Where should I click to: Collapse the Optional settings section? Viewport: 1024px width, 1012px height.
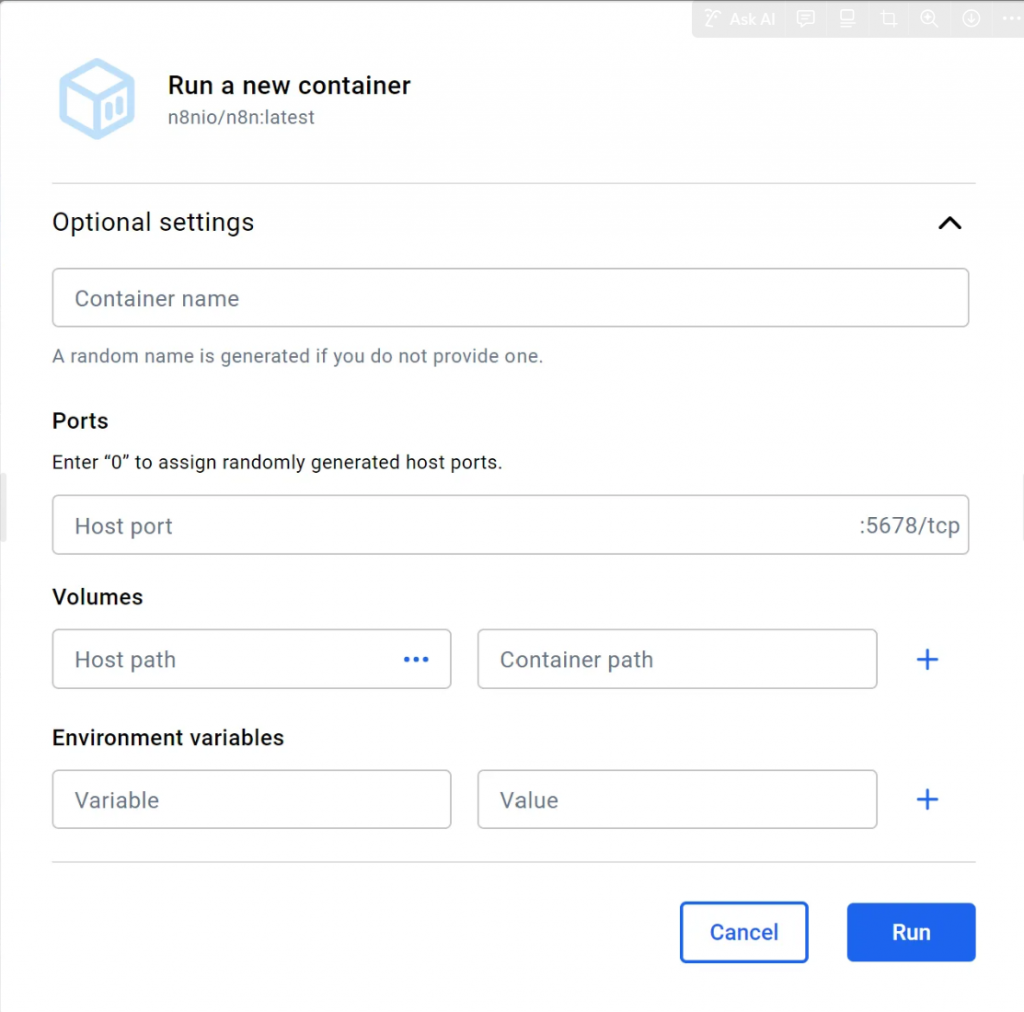click(x=949, y=223)
